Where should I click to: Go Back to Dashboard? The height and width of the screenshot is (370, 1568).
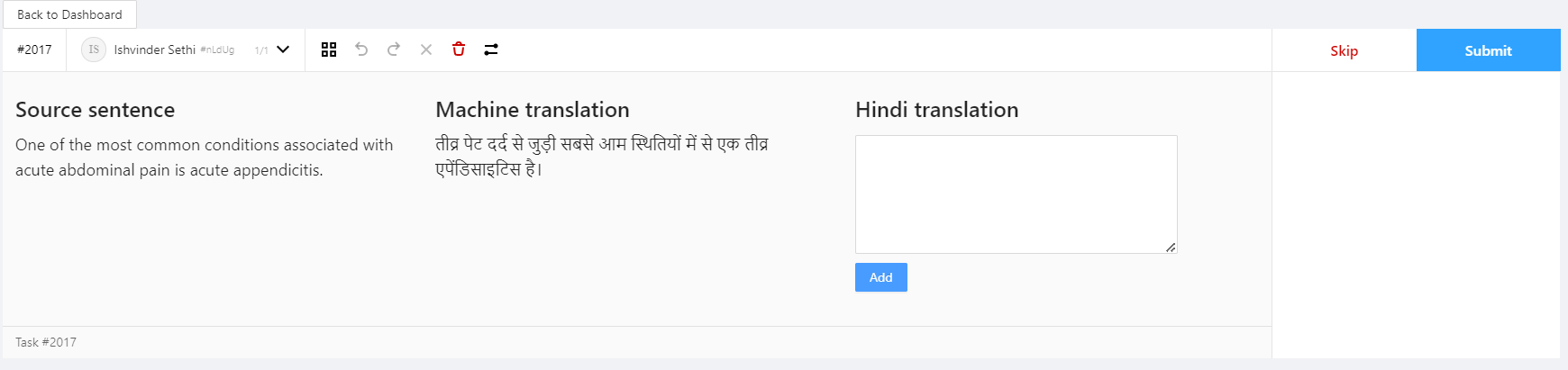point(69,14)
